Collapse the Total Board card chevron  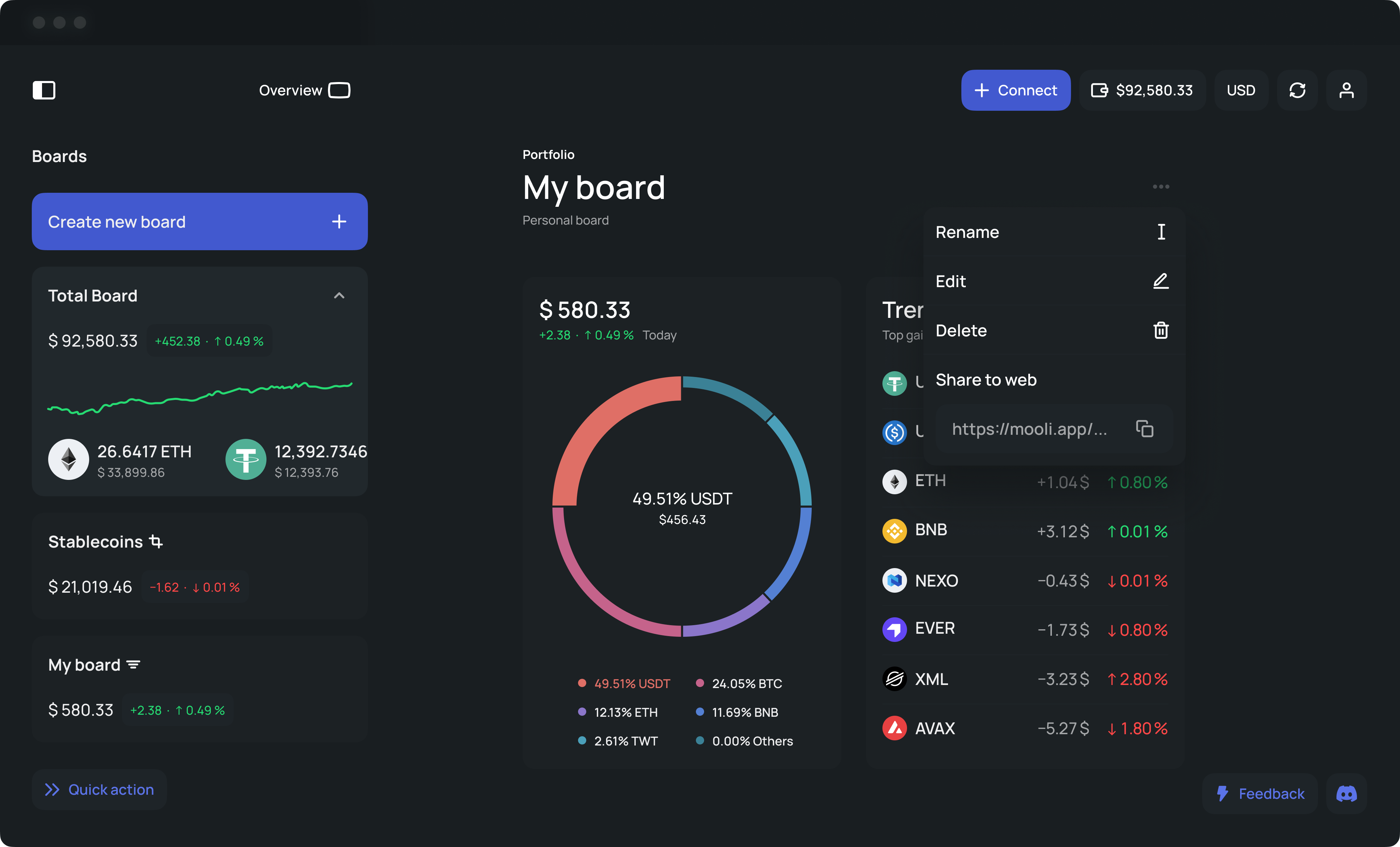pyautogui.click(x=339, y=296)
